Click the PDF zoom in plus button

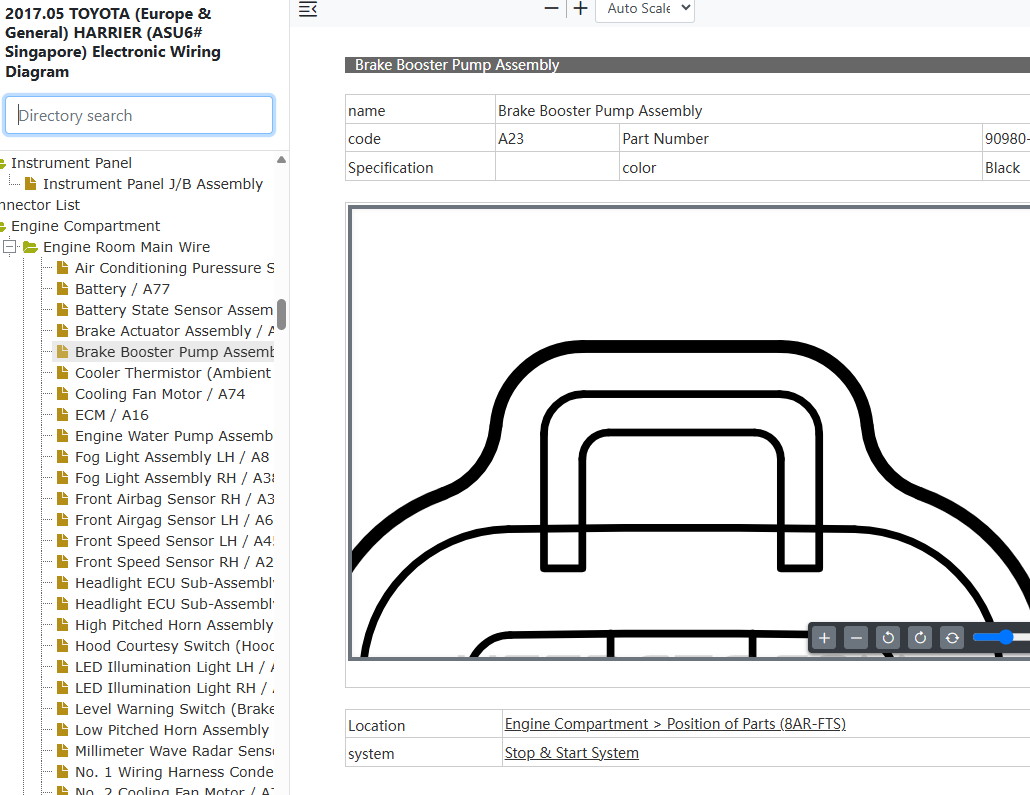(x=580, y=9)
